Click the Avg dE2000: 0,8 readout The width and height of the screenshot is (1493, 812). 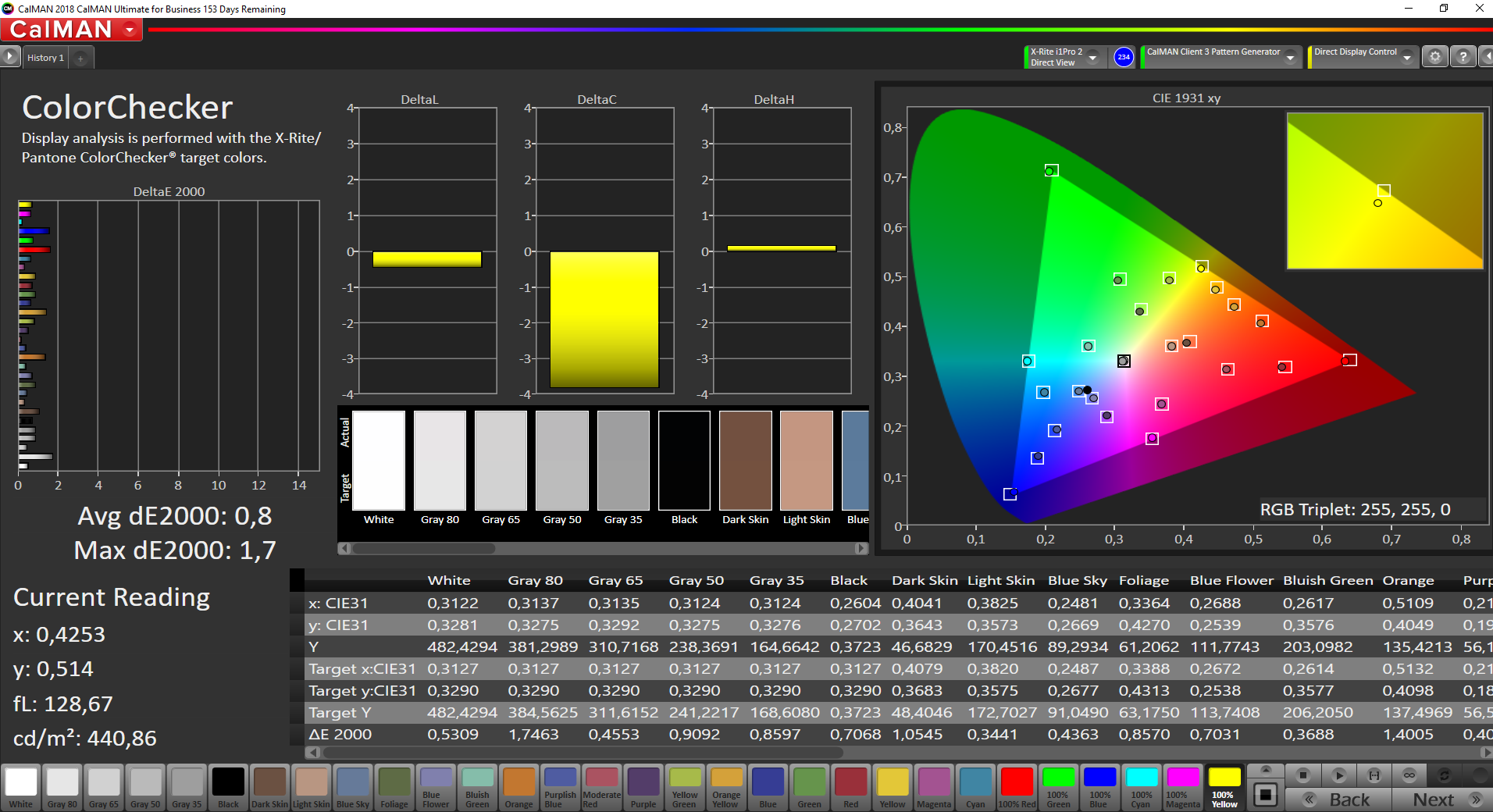(175, 516)
